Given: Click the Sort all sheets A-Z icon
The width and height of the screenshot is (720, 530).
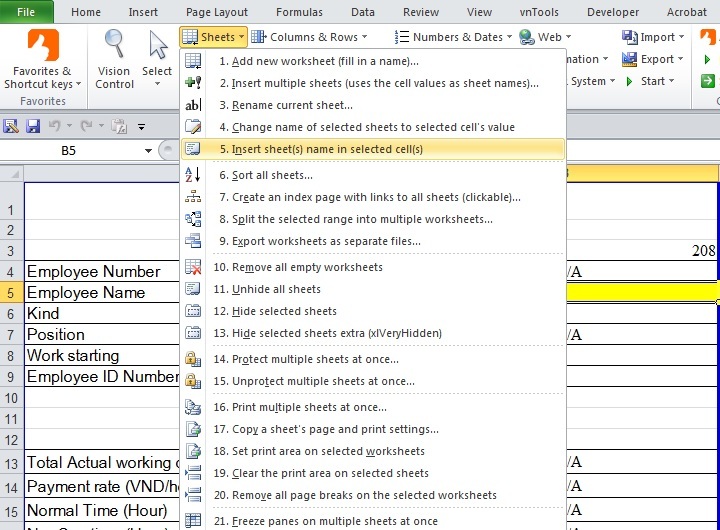Looking at the screenshot, I should (193, 175).
